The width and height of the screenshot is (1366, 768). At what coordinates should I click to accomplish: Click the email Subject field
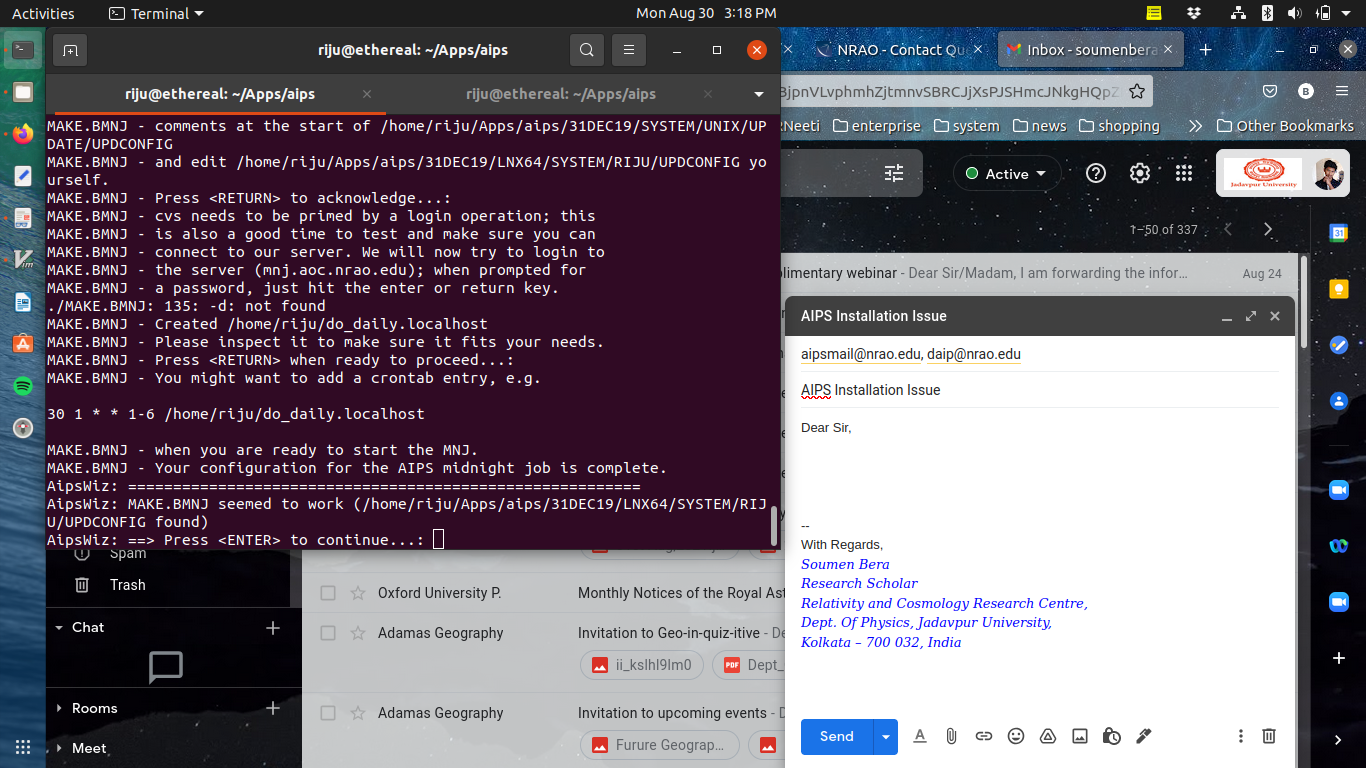click(x=1040, y=390)
